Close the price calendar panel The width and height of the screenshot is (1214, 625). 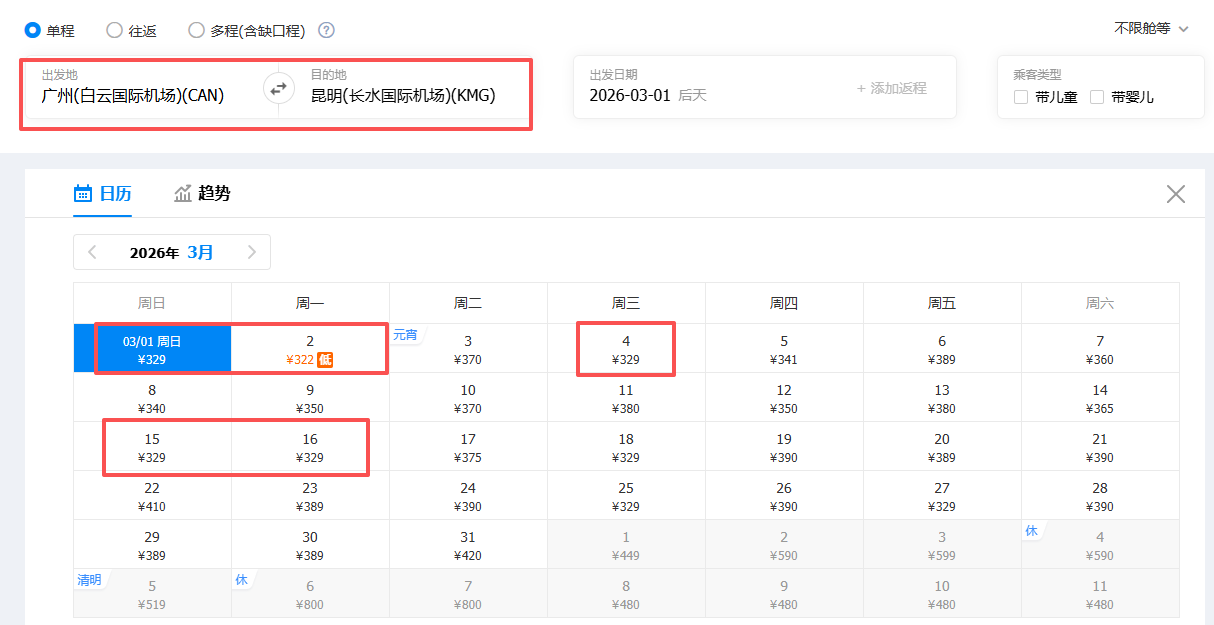coord(1176,194)
